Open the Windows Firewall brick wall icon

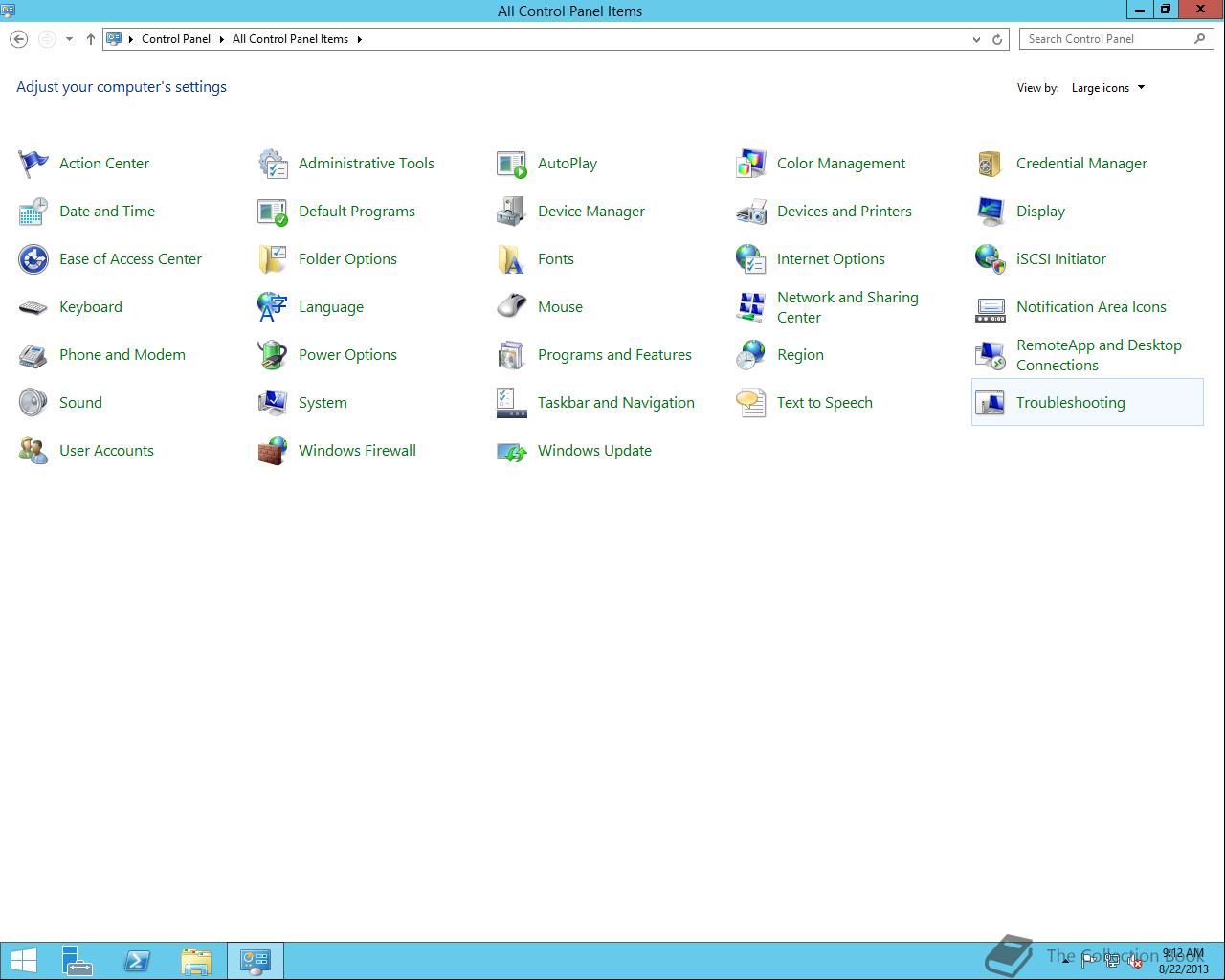pos(273,451)
